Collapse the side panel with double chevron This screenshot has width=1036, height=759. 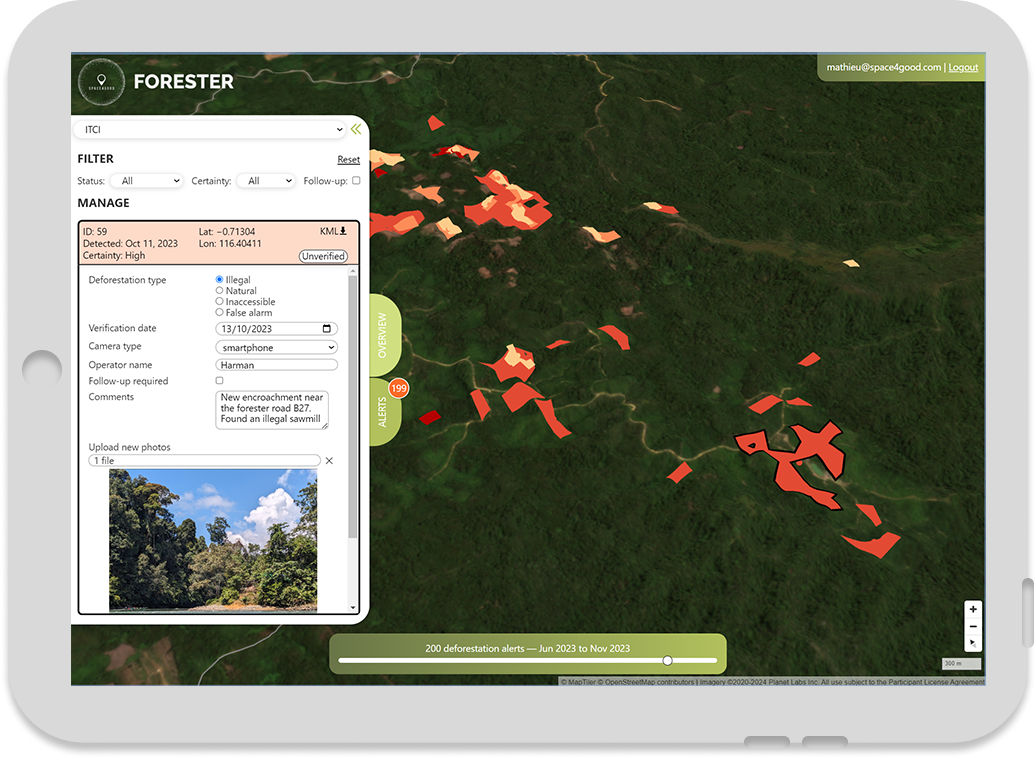[x=355, y=129]
